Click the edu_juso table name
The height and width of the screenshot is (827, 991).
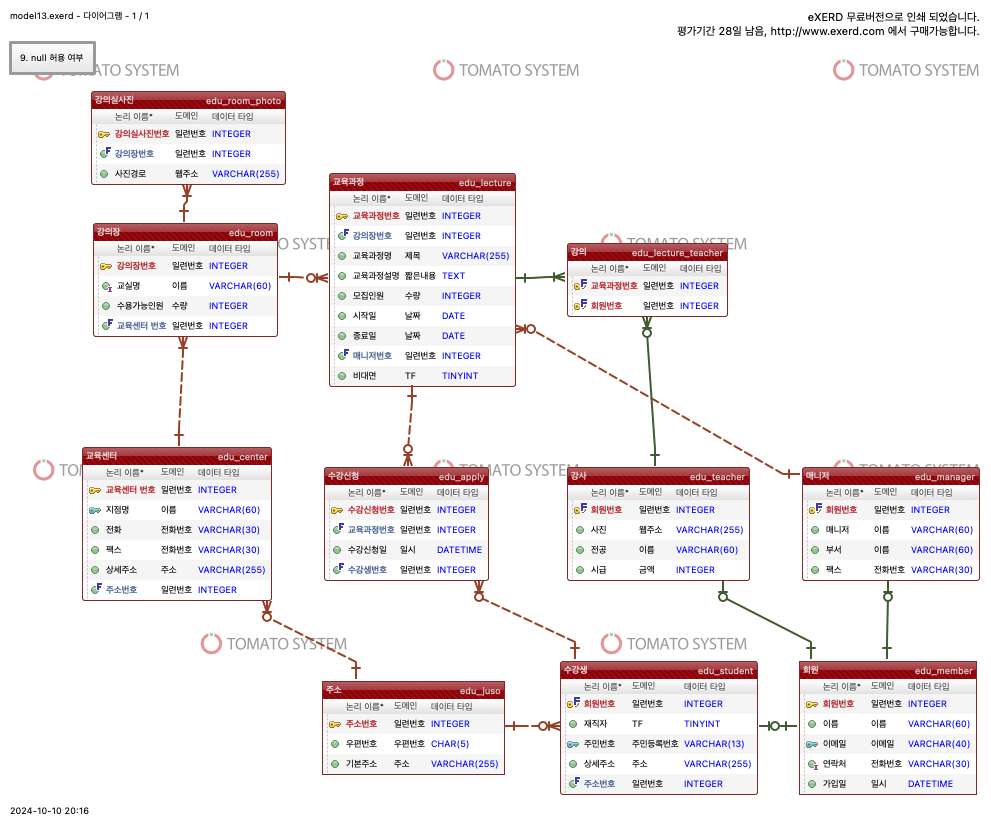click(x=480, y=691)
